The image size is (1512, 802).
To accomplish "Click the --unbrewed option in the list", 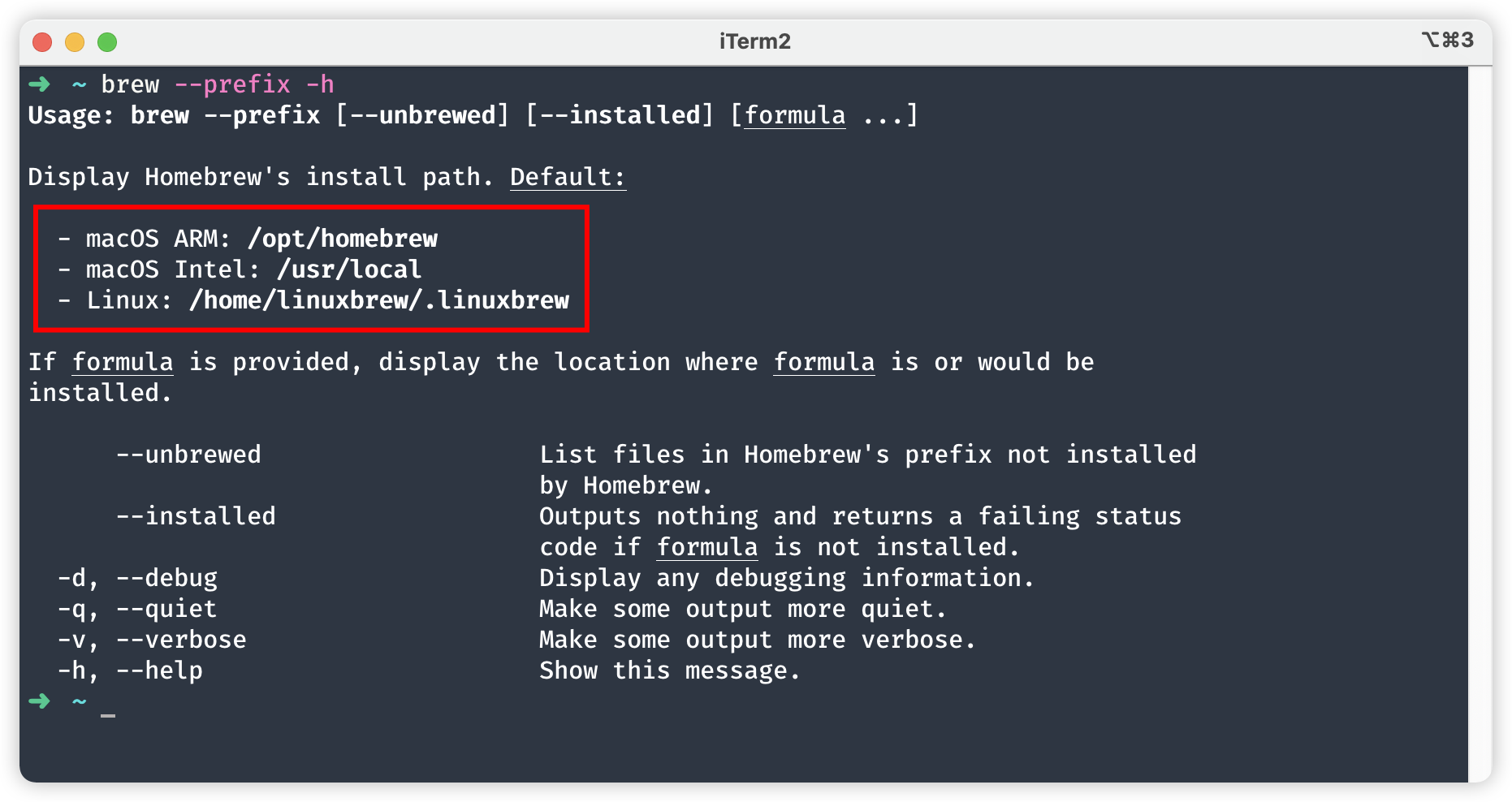I will (188, 455).
